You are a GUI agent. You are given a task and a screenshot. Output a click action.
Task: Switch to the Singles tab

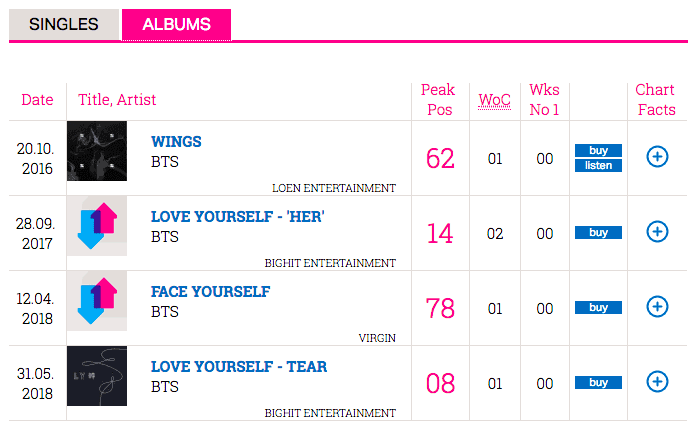(x=64, y=24)
